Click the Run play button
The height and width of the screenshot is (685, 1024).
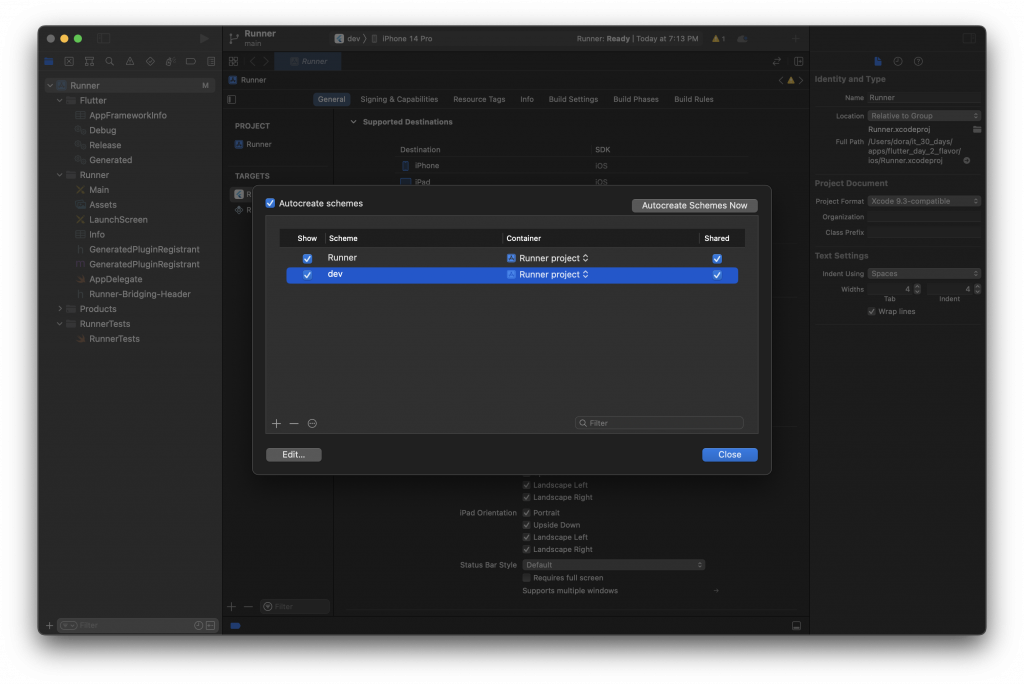(204, 39)
